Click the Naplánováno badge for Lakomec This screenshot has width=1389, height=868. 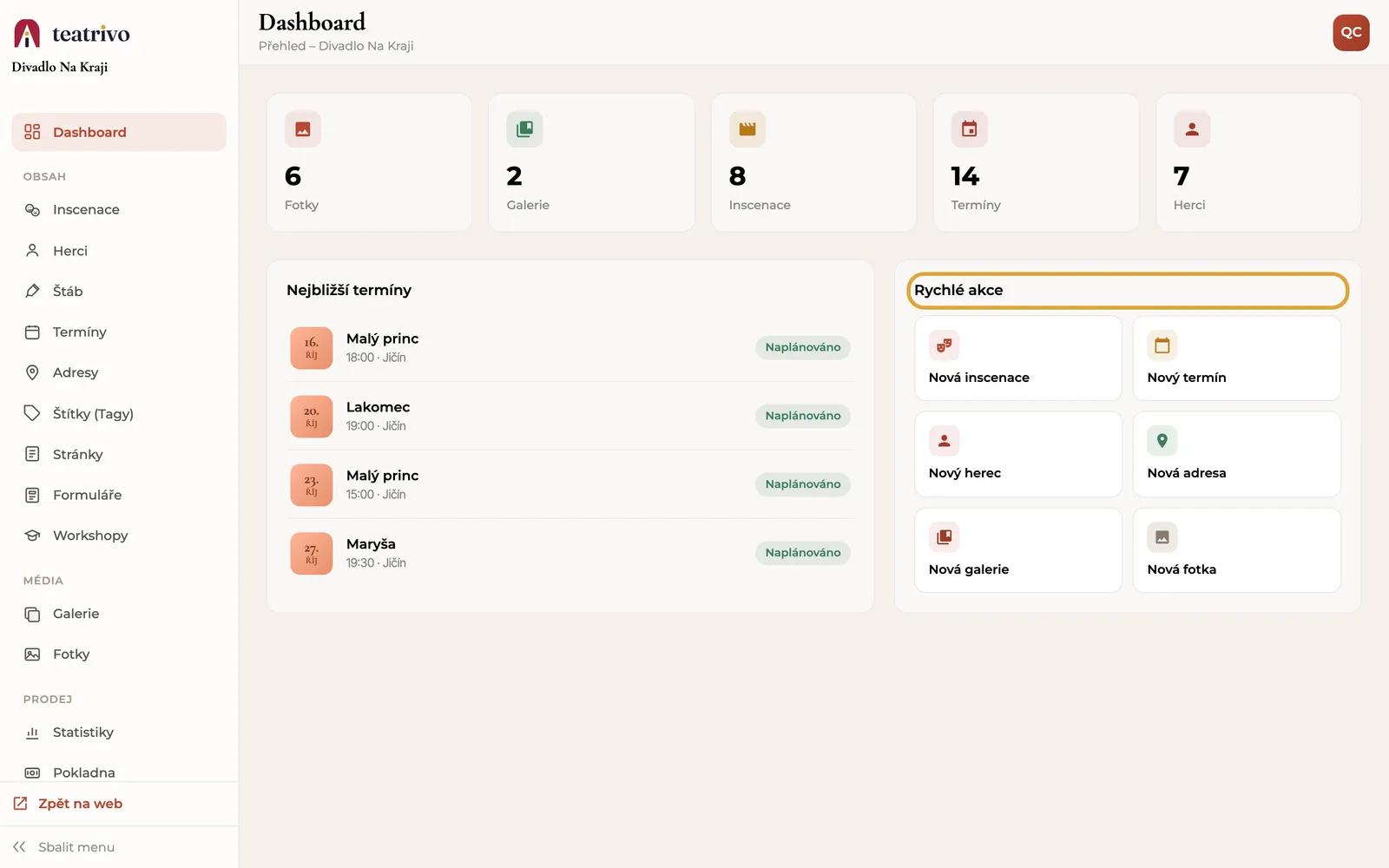803,416
